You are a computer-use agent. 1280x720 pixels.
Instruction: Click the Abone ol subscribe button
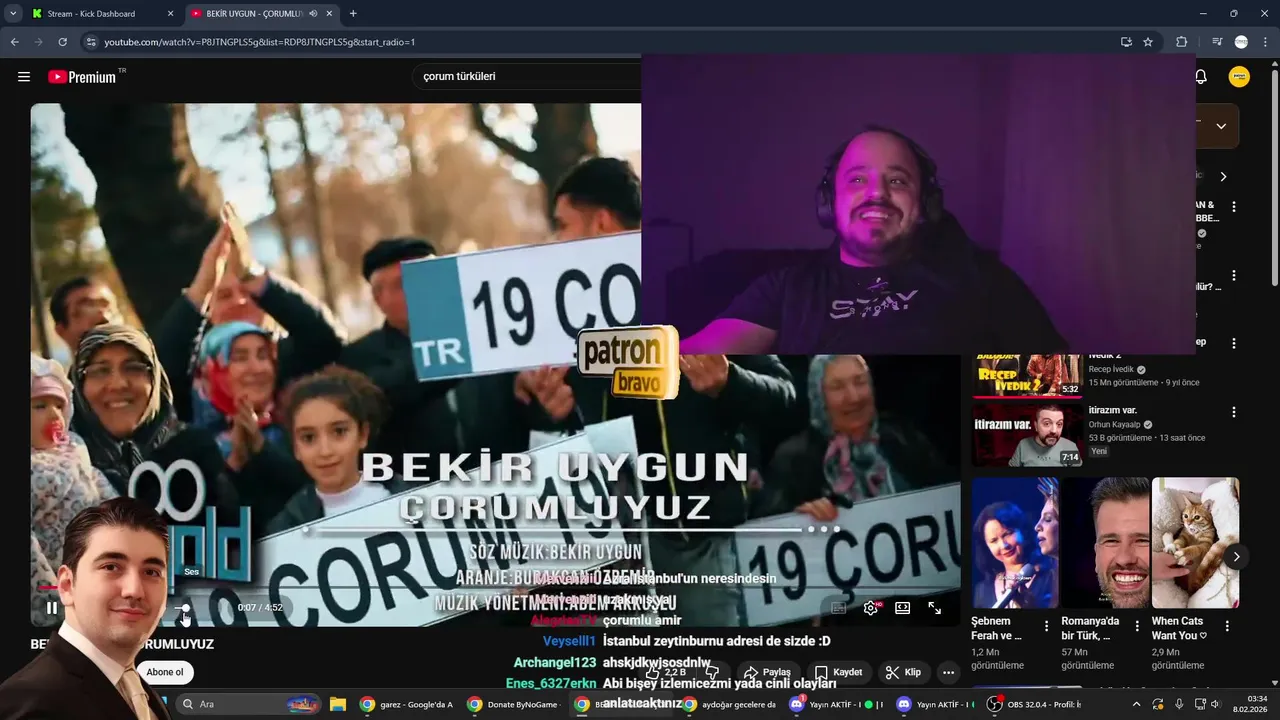(165, 672)
